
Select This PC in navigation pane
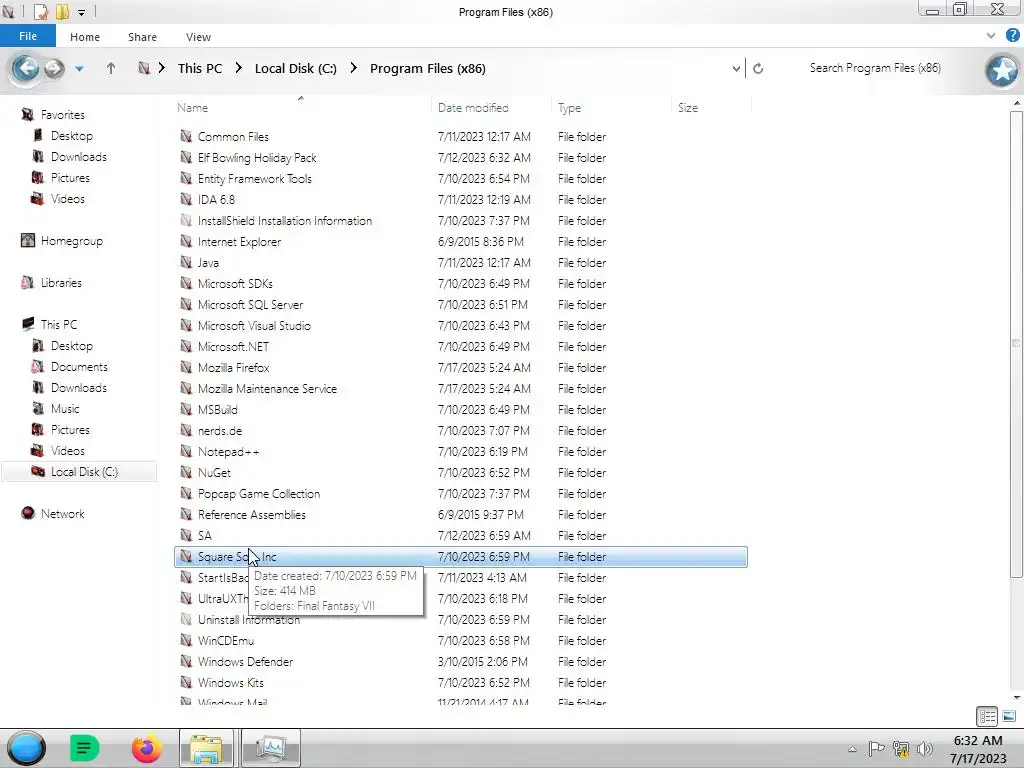[x=58, y=325]
